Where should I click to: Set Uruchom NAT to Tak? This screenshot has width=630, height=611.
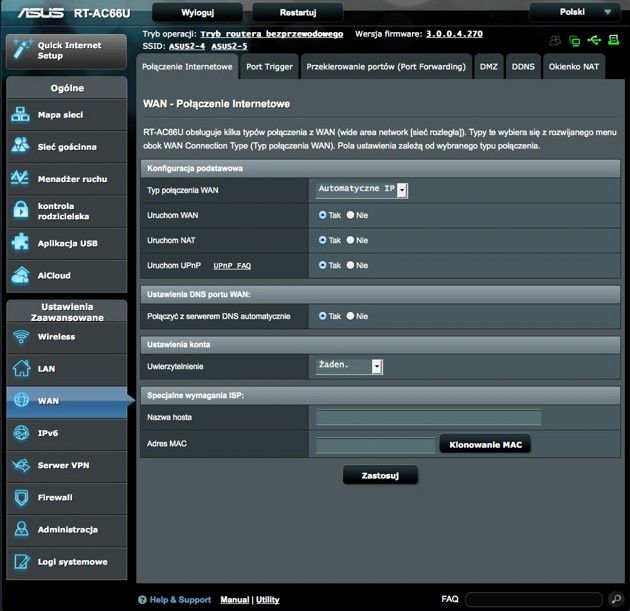click(x=322, y=240)
